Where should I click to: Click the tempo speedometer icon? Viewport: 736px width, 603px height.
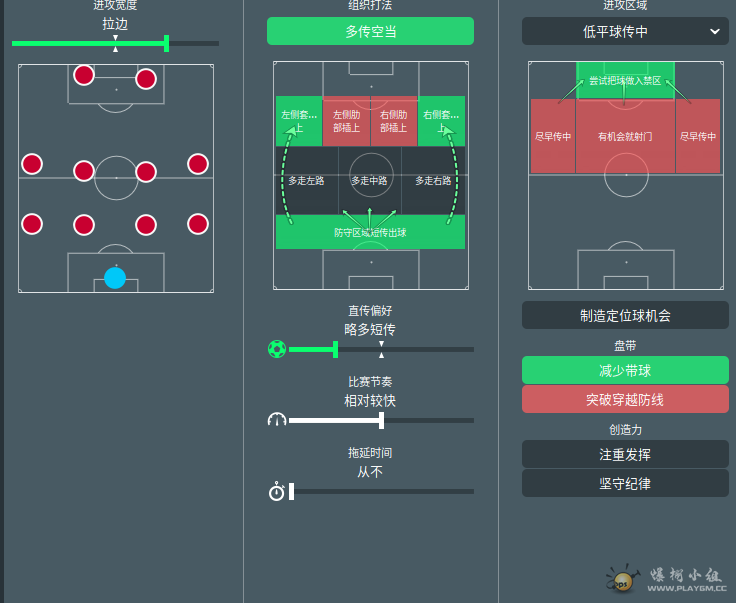click(277, 420)
